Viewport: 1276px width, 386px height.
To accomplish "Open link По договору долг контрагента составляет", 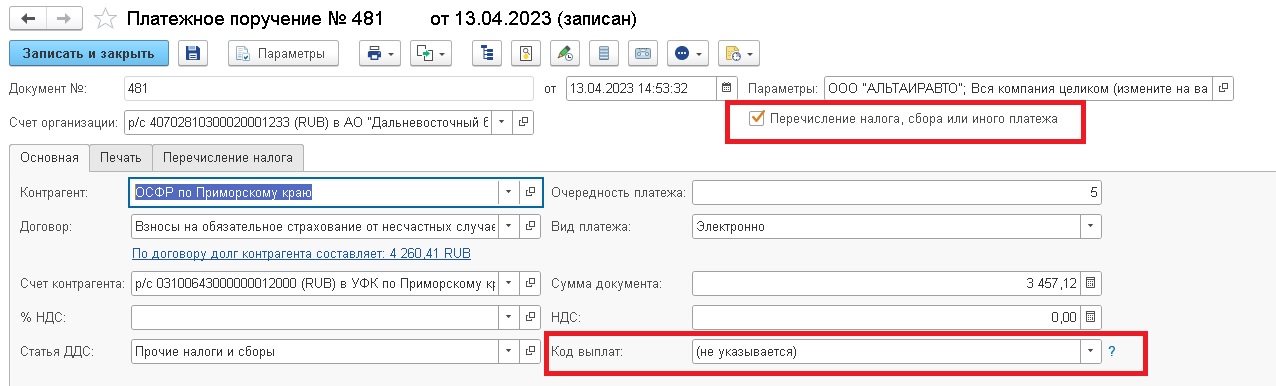I will (301, 253).
